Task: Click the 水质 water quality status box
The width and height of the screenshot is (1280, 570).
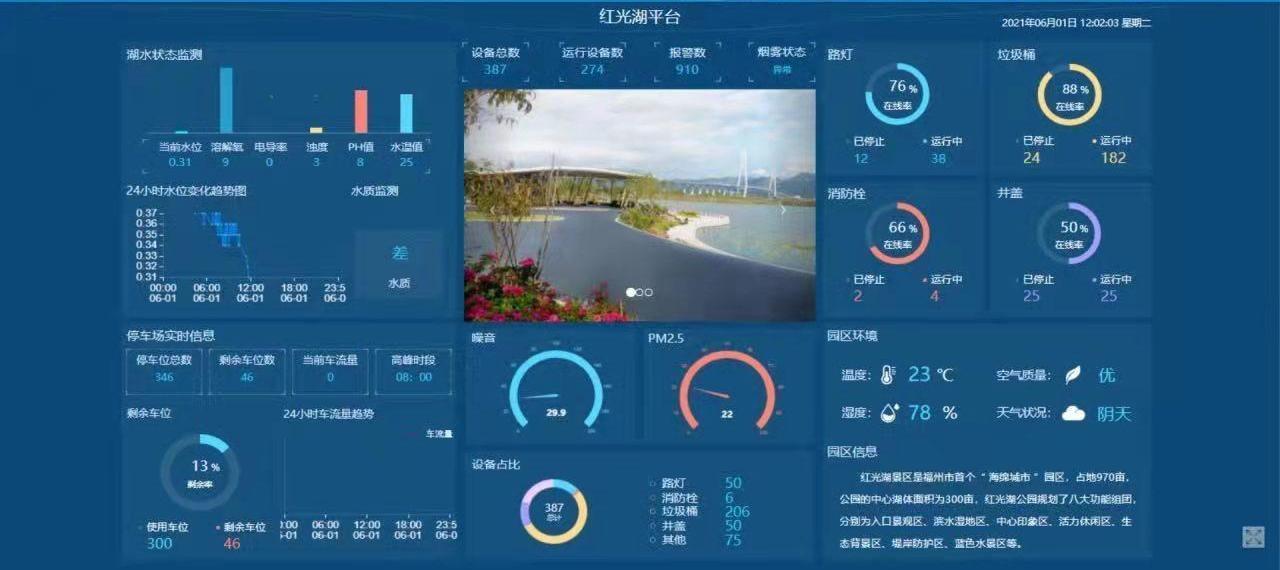Action: [x=399, y=265]
